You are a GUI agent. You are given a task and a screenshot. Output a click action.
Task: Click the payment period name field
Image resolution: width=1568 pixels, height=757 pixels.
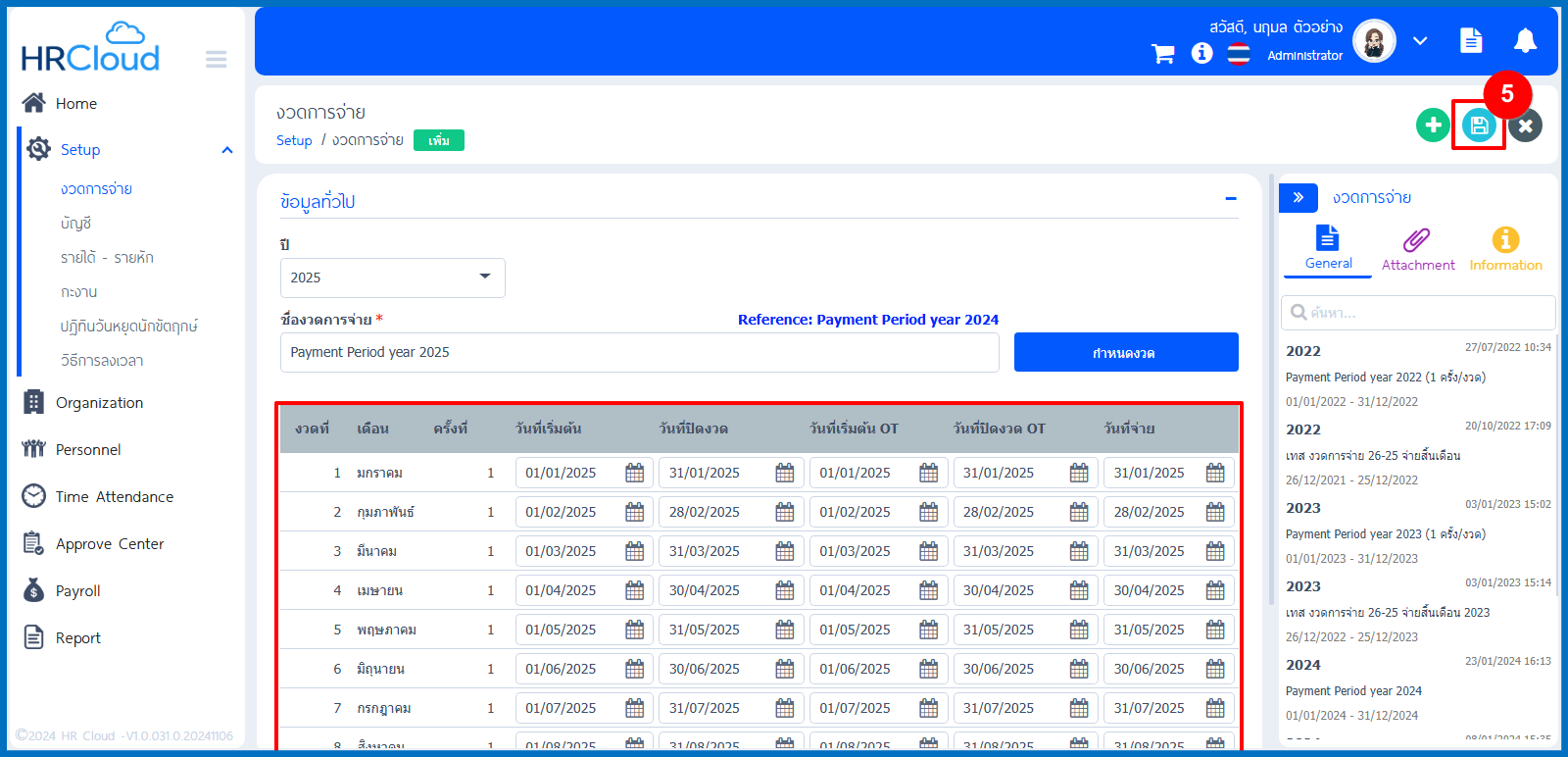coord(640,352)
